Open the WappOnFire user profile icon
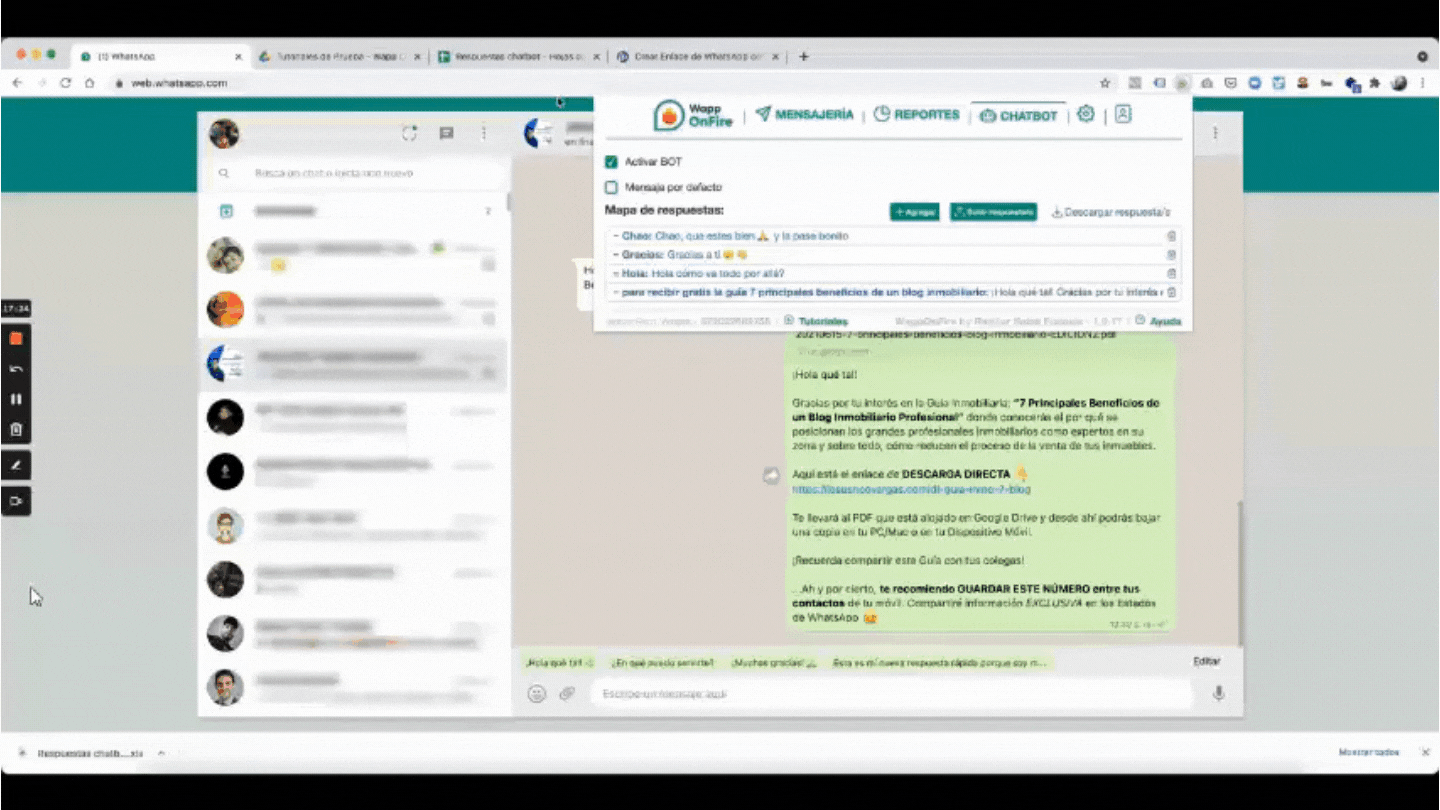The image size is (1440, 810). (1123, 114)
